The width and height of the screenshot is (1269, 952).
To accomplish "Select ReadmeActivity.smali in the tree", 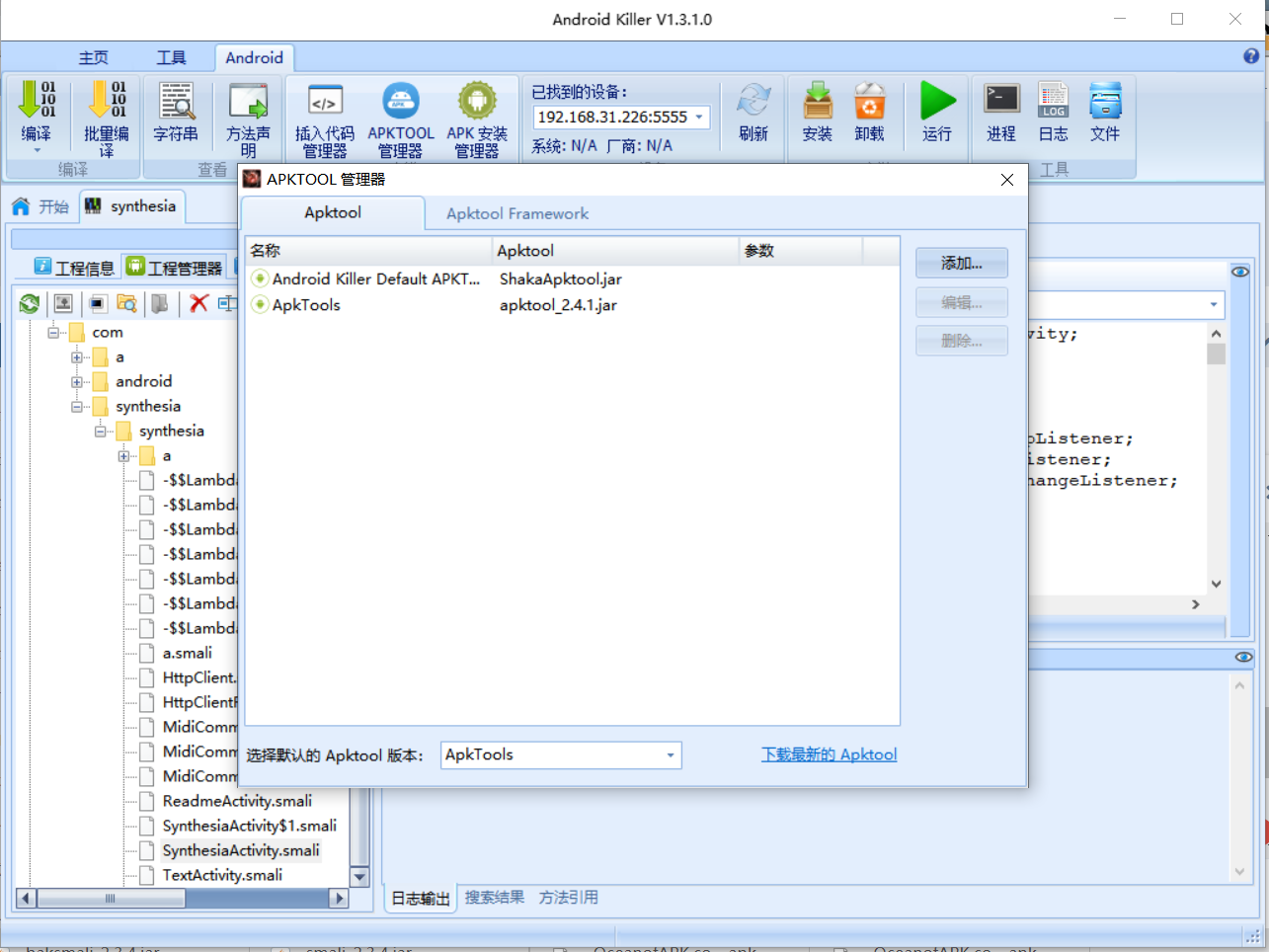I will coord(237,801).
